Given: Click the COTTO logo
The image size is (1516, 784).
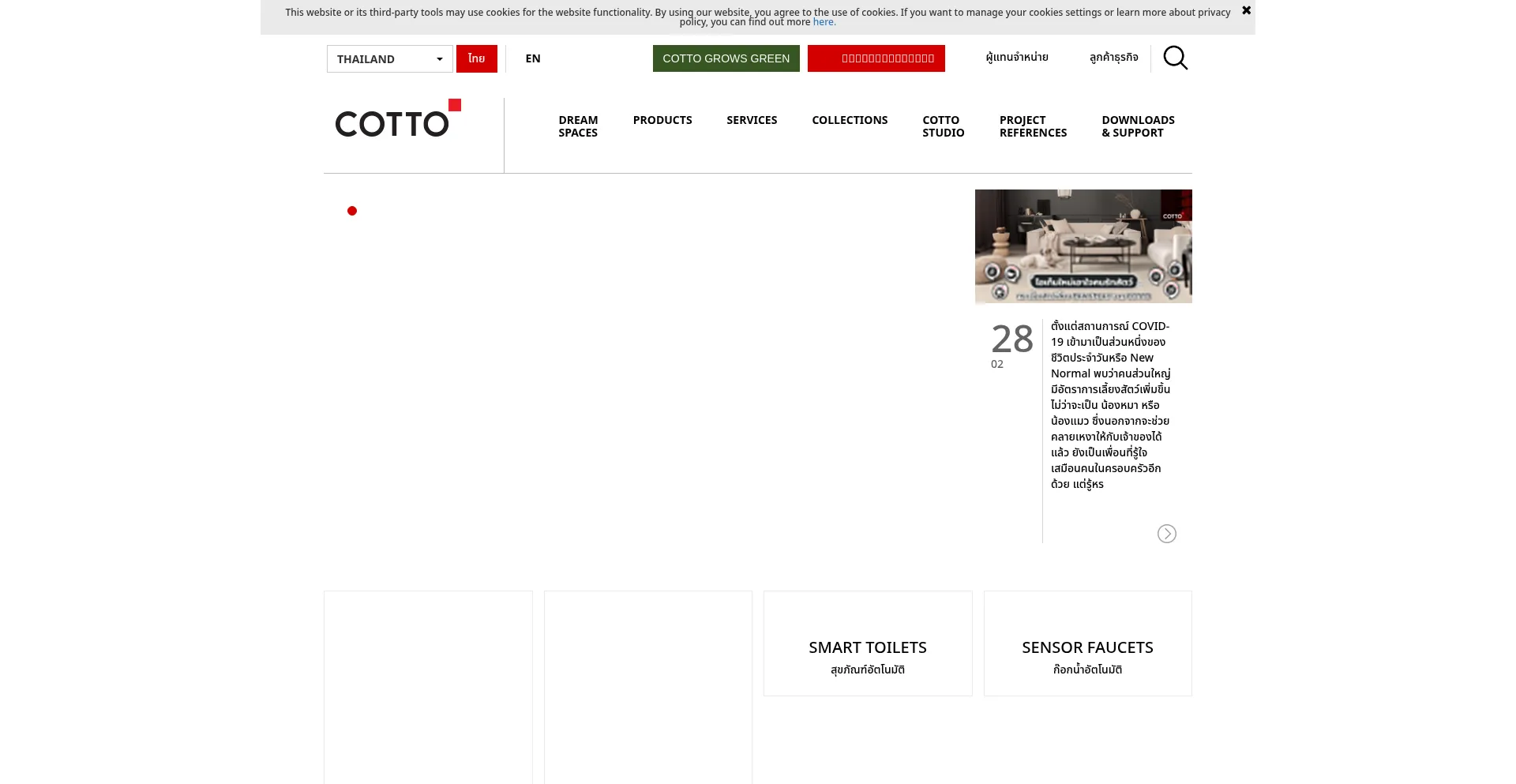Looking at the screenshot, I should (398, 118).
